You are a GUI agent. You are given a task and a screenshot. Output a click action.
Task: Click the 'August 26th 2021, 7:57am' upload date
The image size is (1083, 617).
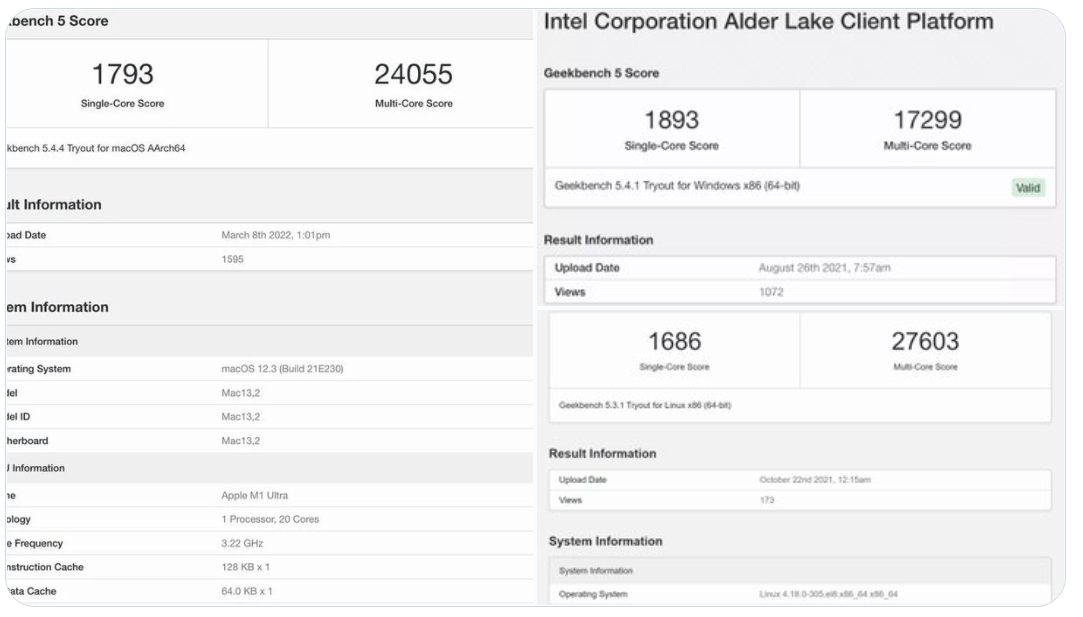pos(825,268)
